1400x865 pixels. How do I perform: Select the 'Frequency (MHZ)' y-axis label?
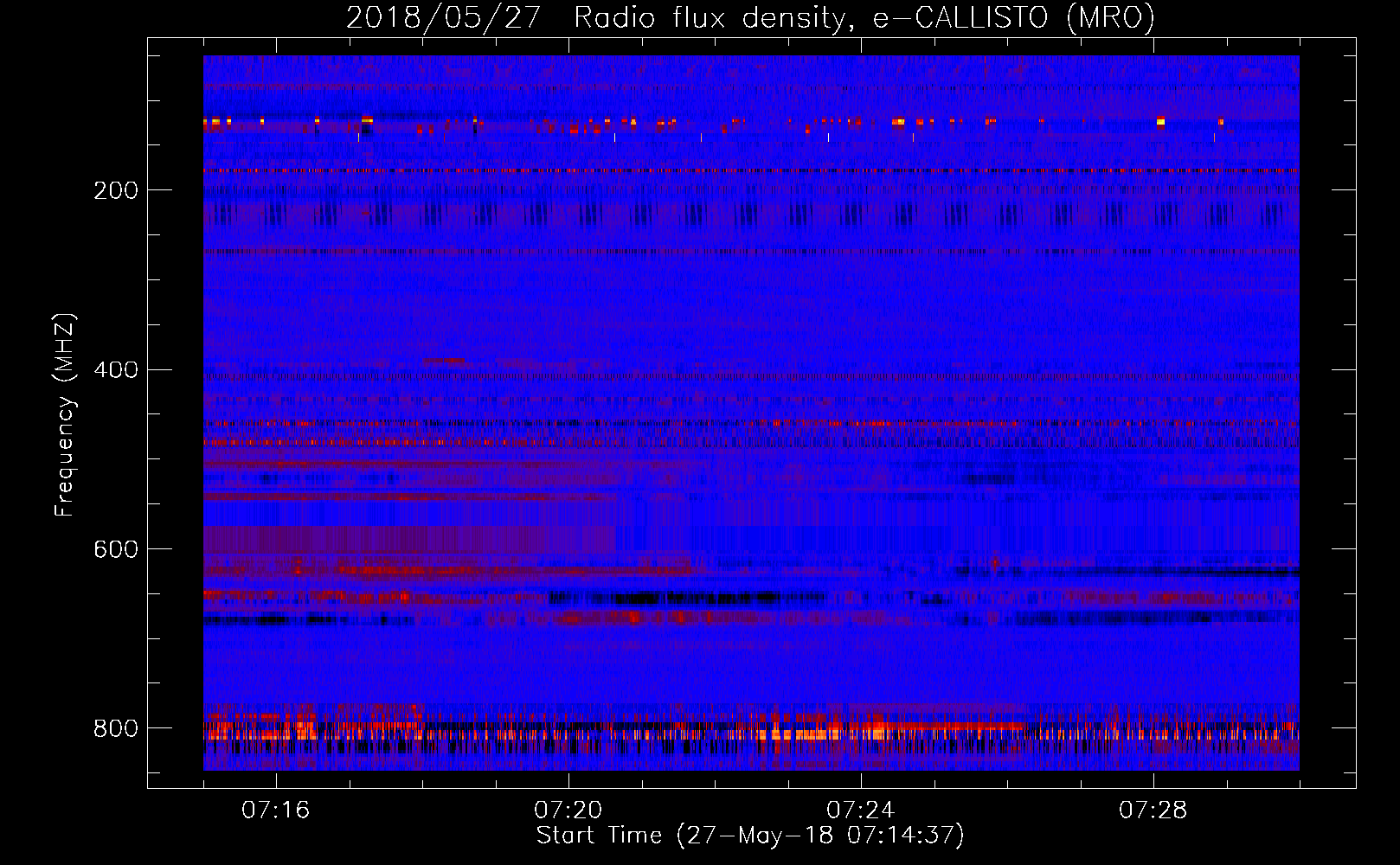(x=65, y=414)
